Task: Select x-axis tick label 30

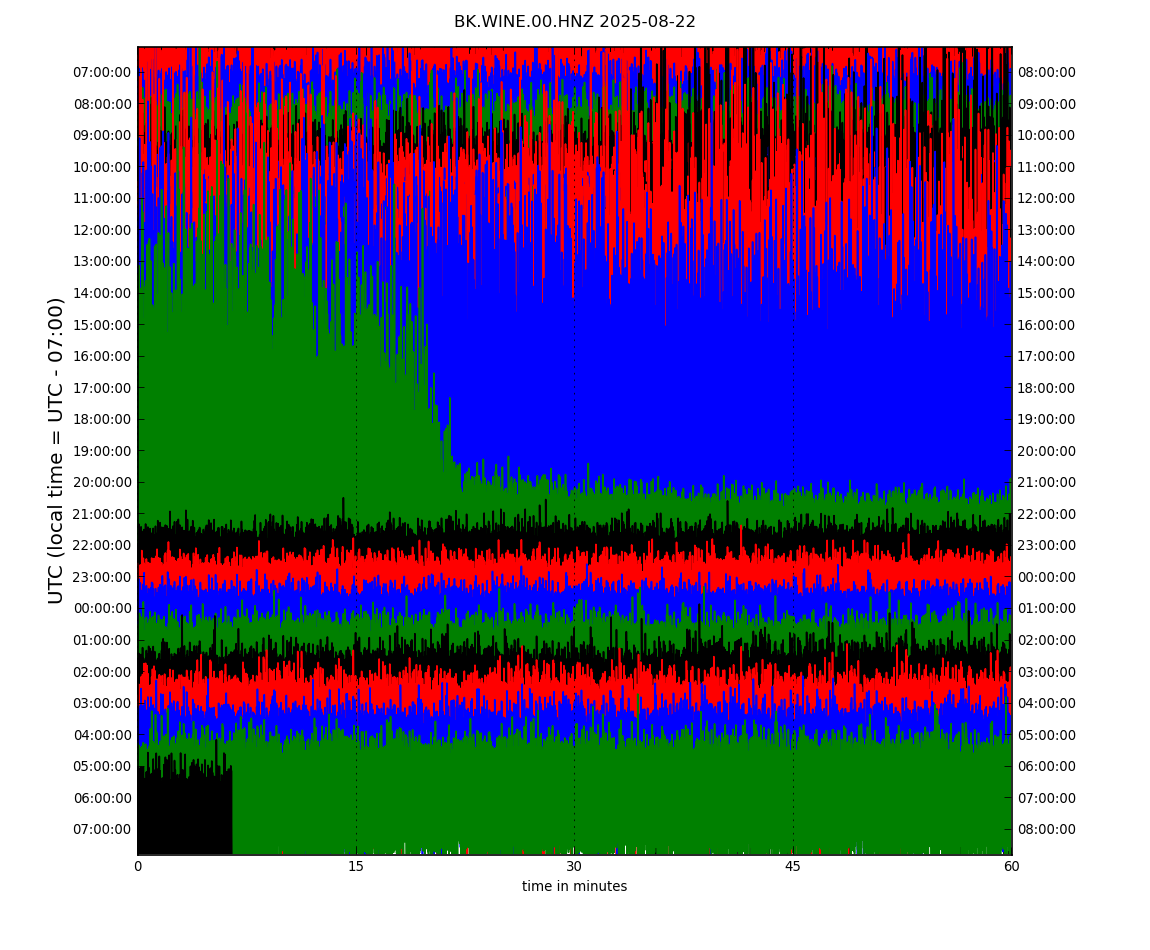Action: (574, 866)
